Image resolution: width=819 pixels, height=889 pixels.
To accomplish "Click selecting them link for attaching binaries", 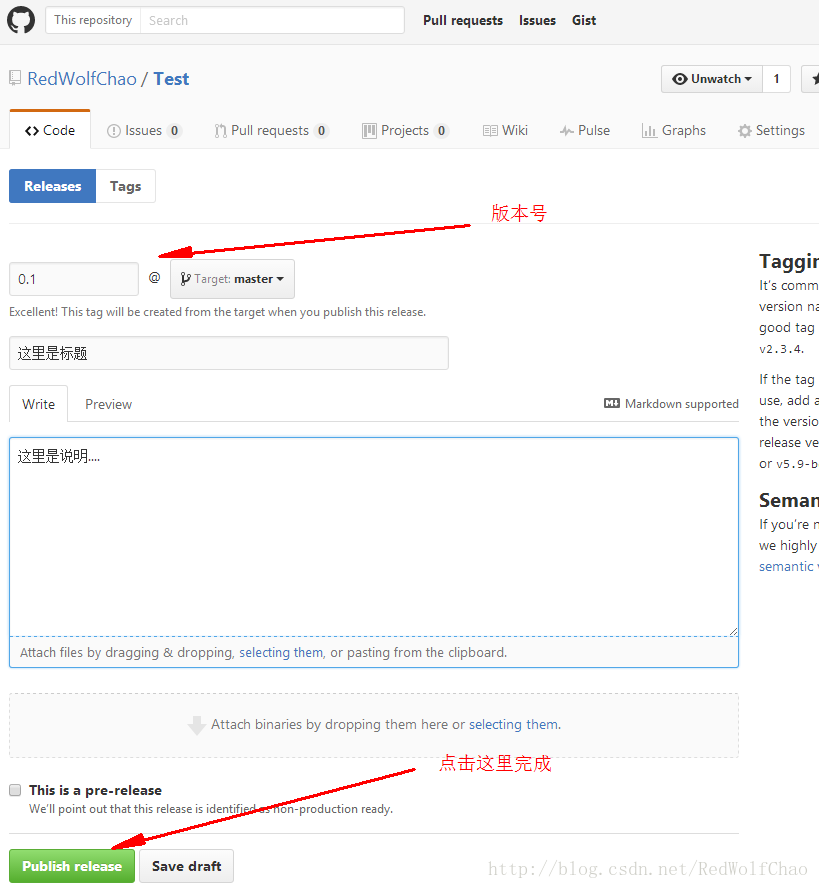I will click(x=514, y=725).
